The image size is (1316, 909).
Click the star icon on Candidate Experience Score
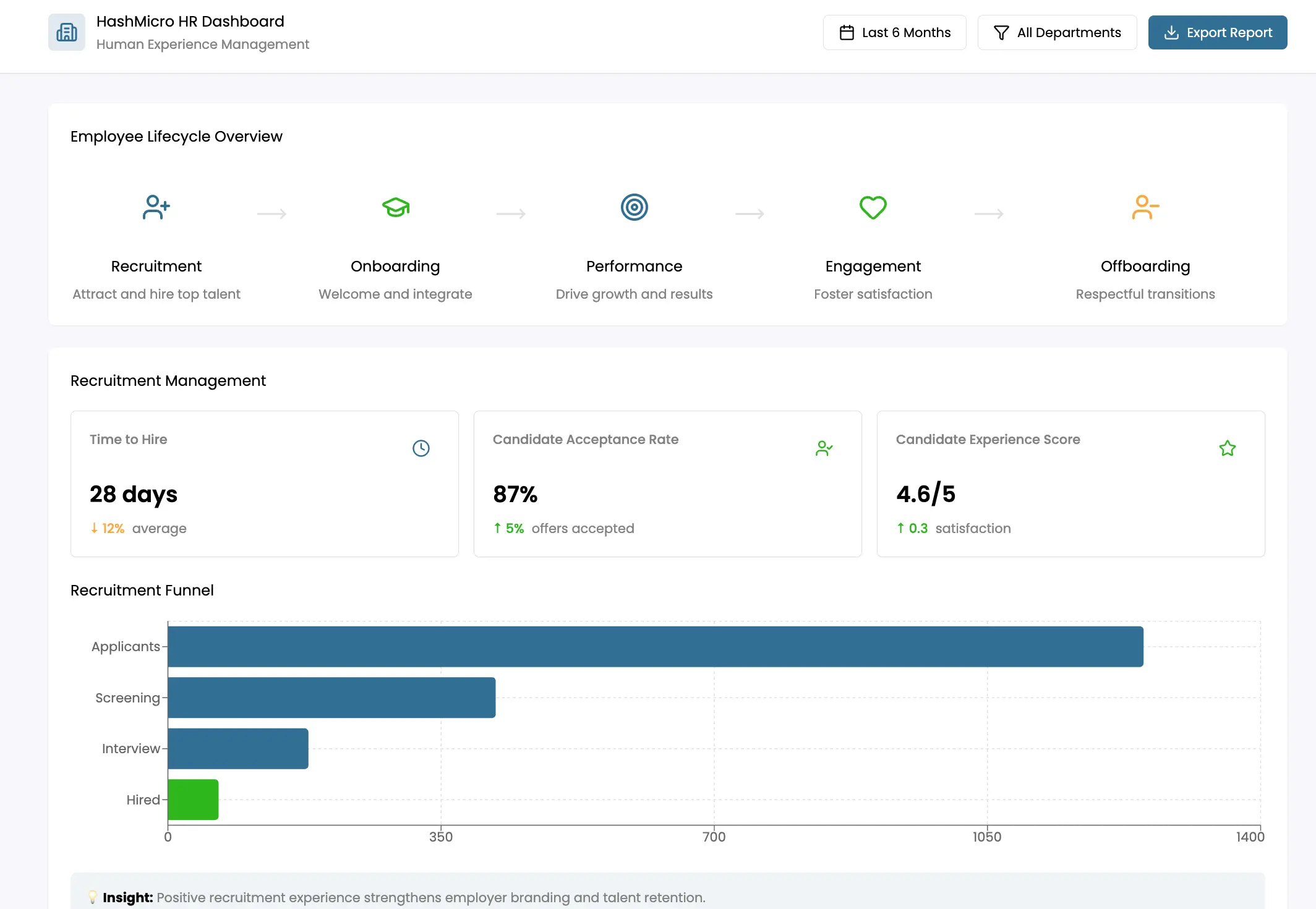pos(1228,448)
